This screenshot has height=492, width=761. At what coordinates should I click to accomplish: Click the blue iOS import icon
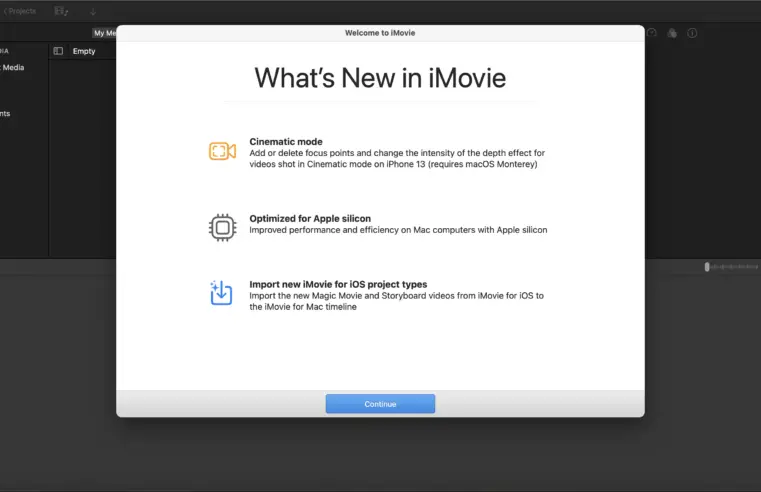coord(221,293)
